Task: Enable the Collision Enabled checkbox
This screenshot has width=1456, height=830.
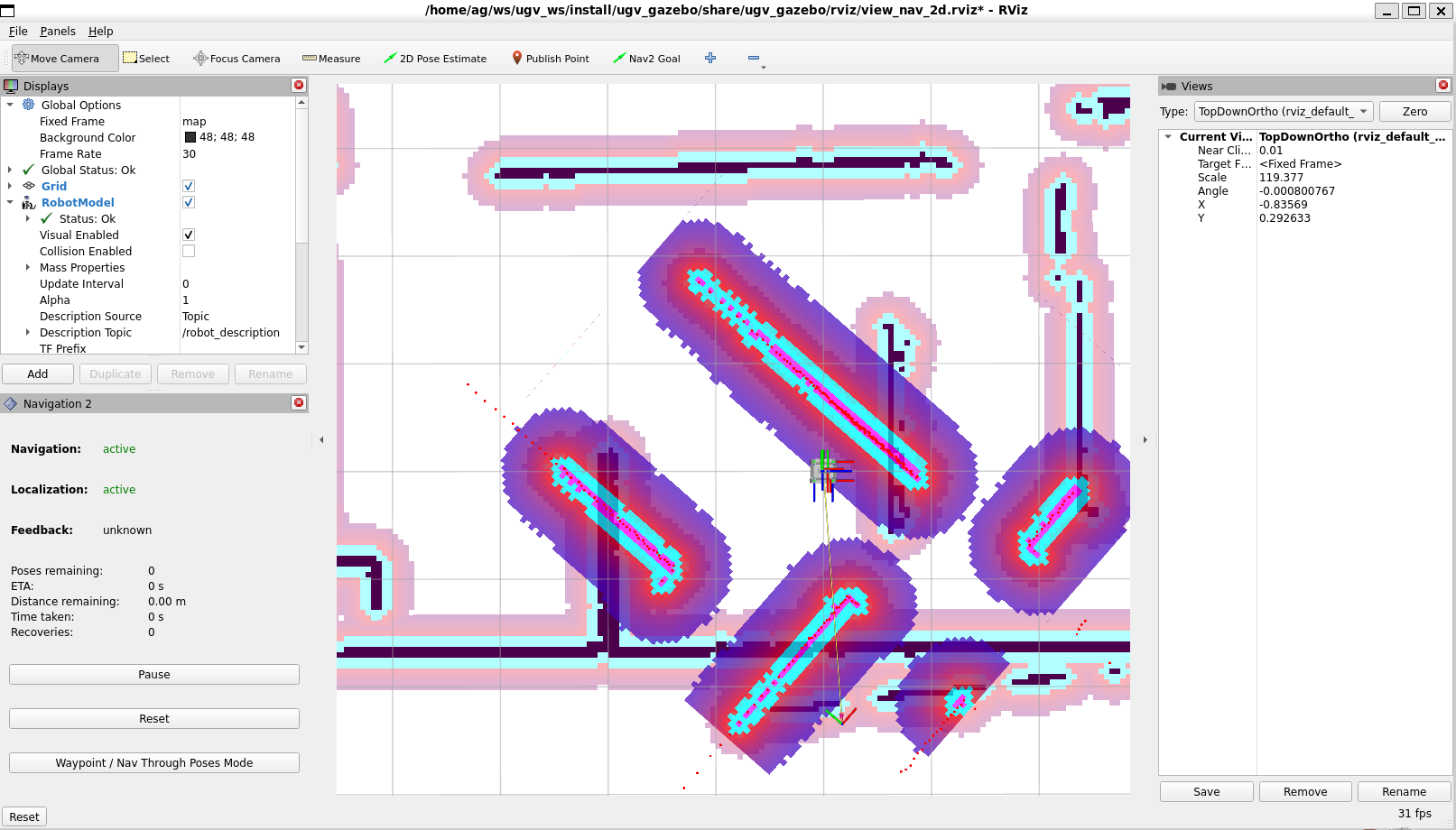Action: [x=189, y=251]
